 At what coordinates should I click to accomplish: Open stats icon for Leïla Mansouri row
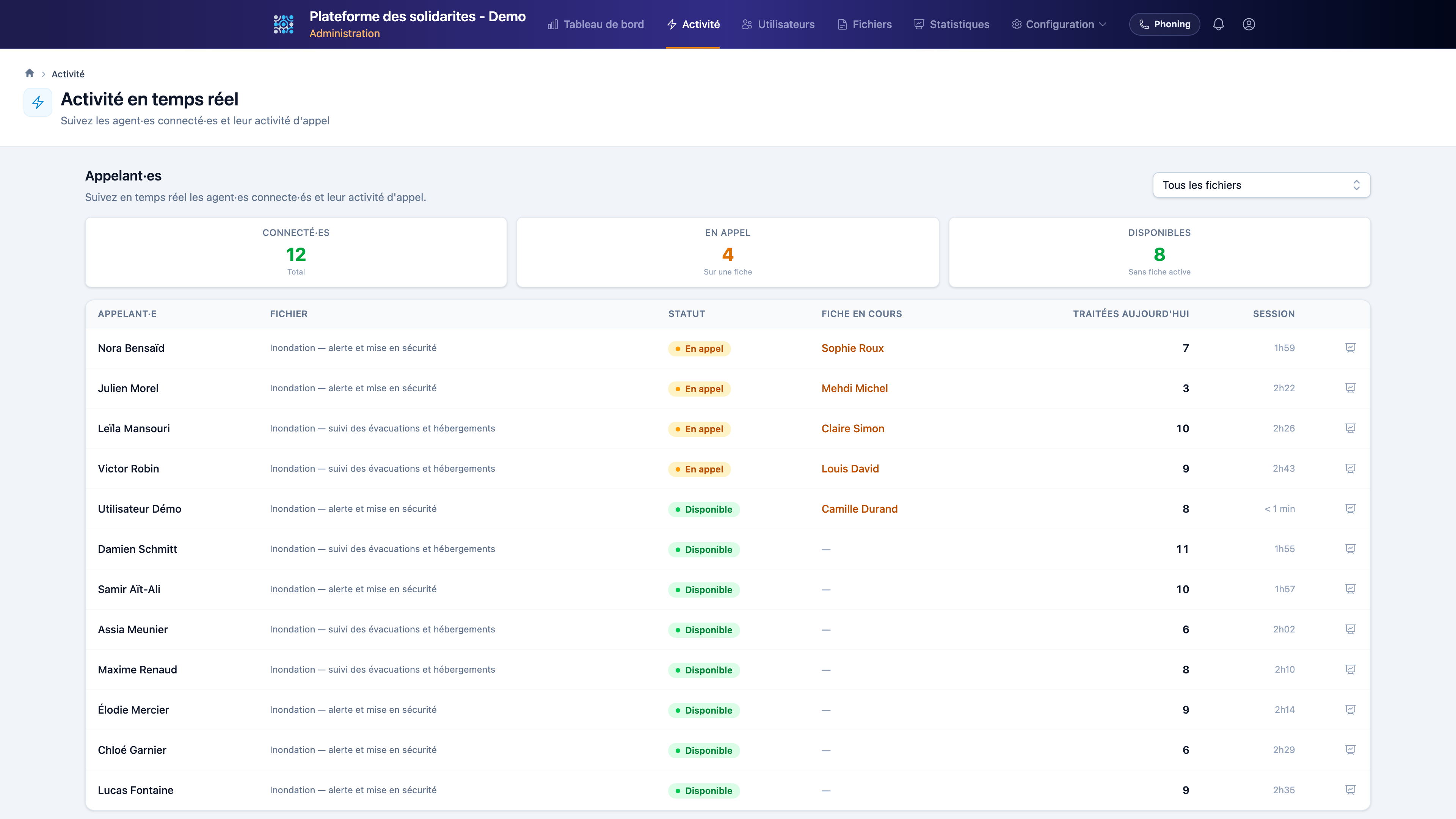[x=1350, y=428]
